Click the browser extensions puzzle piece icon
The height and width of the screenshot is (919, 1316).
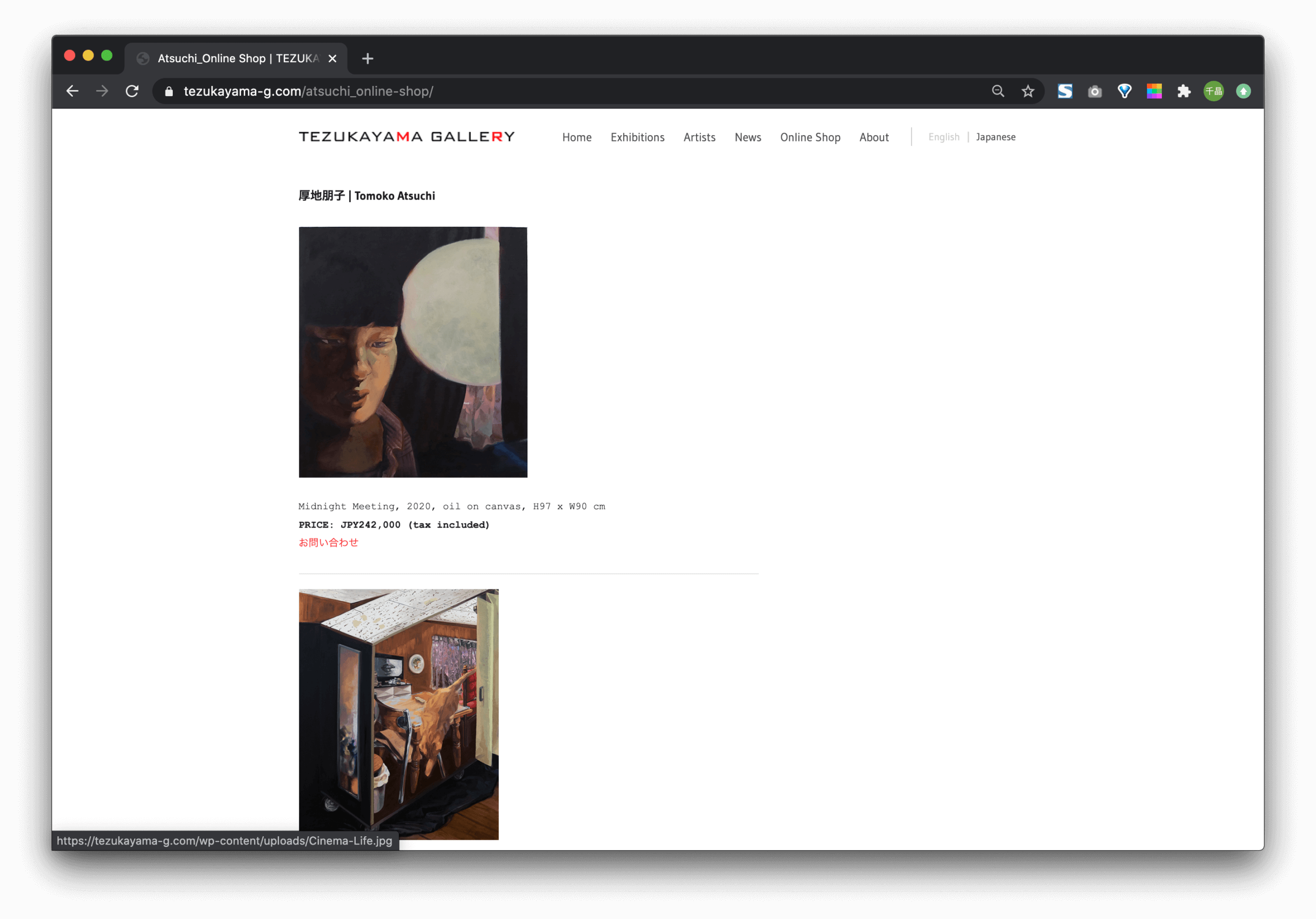[1183, 91]
